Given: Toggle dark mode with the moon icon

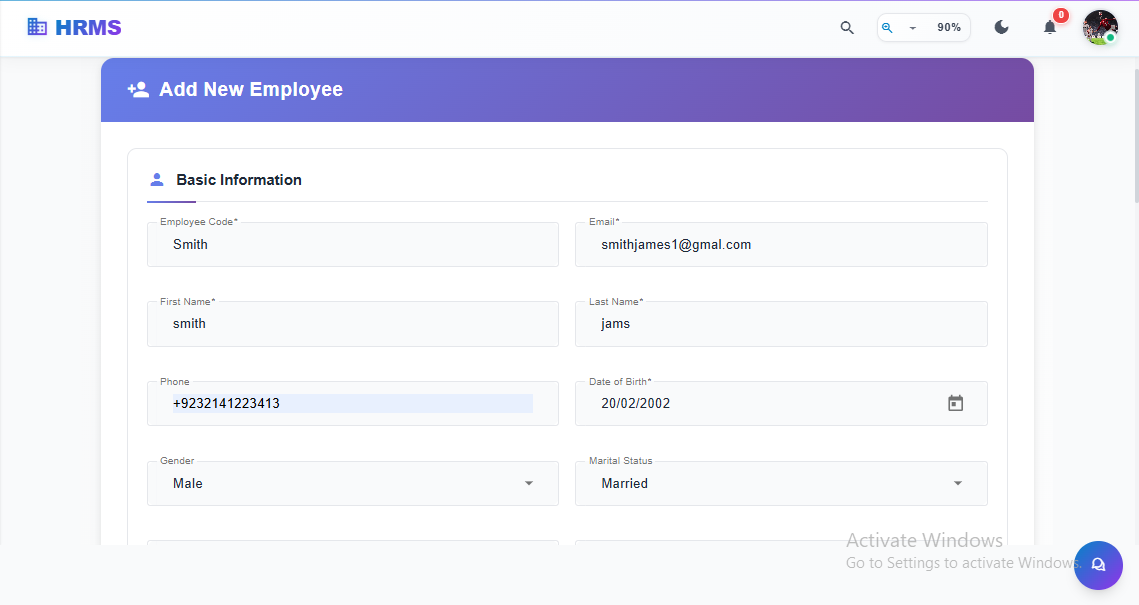Looking at the screenshot, I should (1002, 28).
